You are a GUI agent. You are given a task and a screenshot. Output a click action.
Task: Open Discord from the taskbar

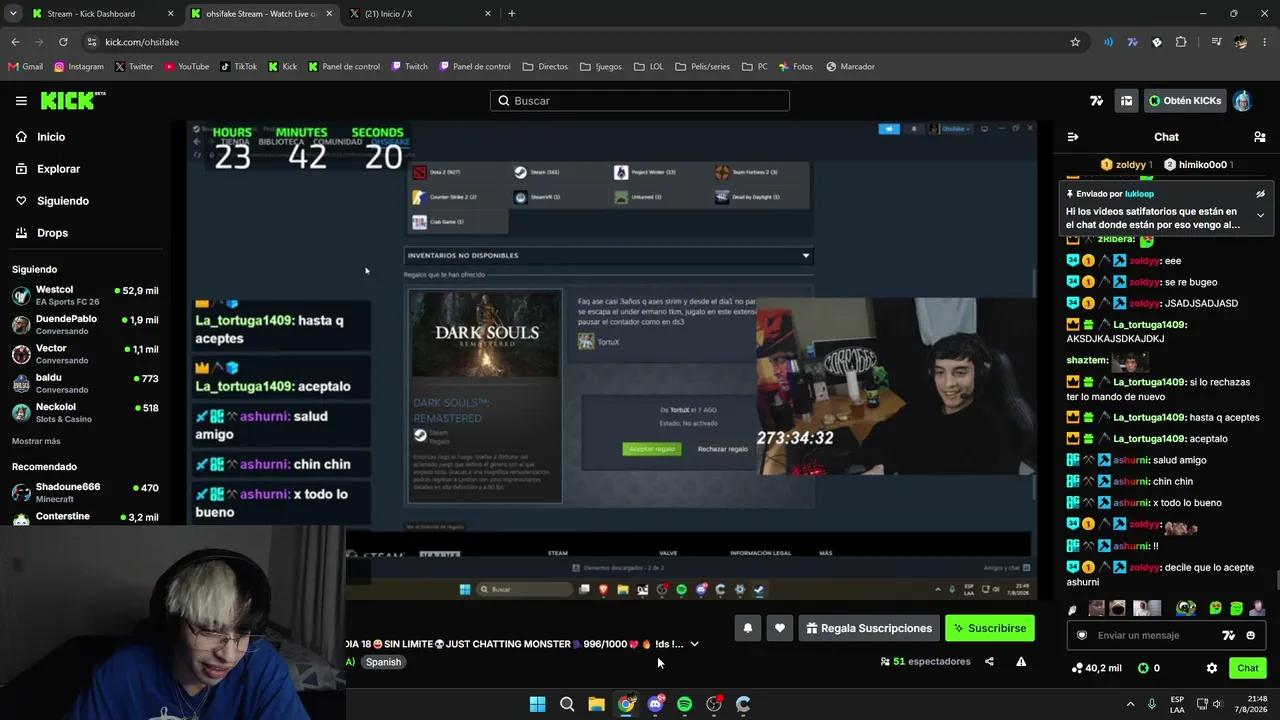pyautogui.click(x=655, y=704)
